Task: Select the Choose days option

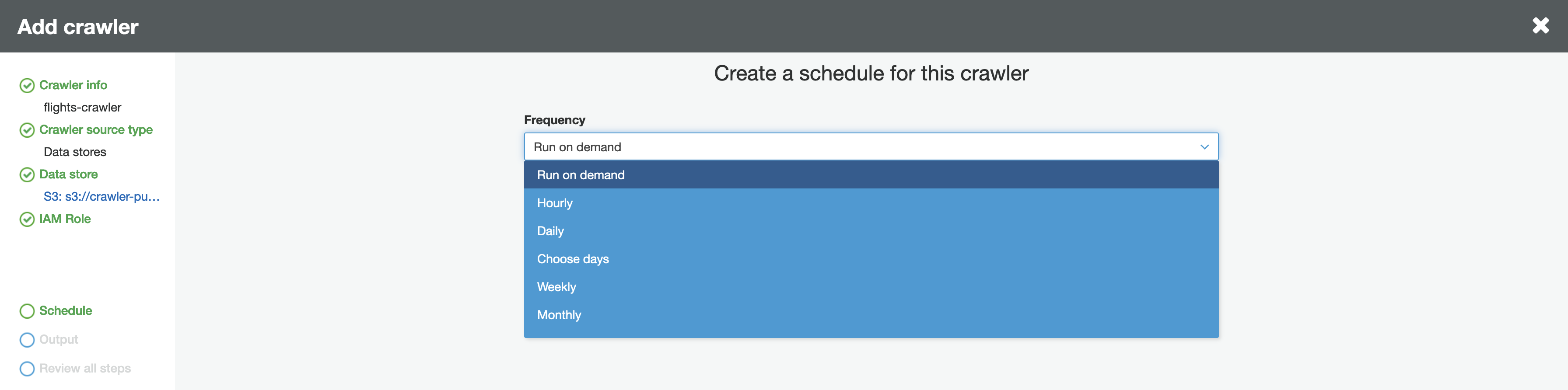Action: (573, 259)
